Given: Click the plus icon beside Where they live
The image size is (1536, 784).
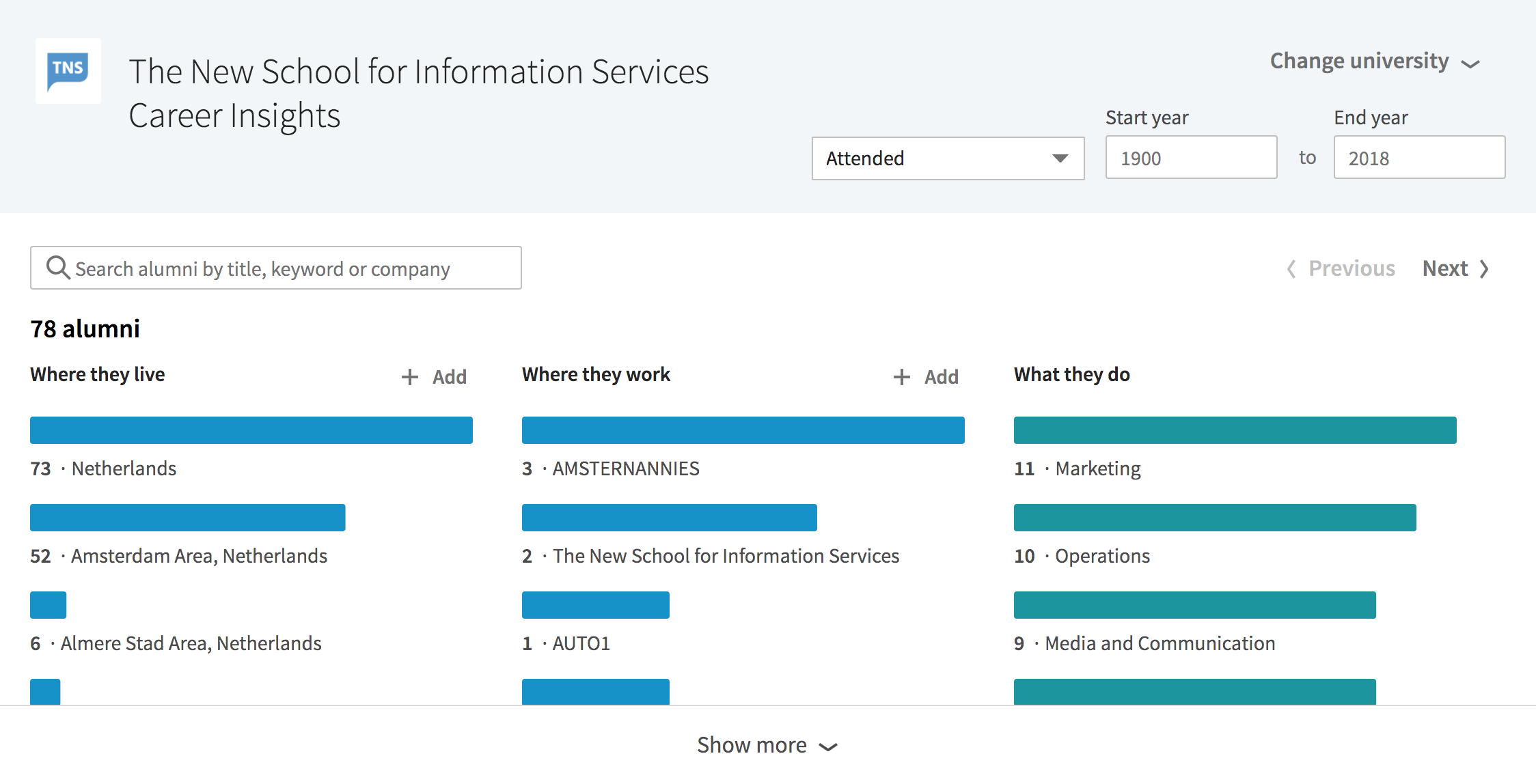Looking at the screenshot, I should (410, 377).
